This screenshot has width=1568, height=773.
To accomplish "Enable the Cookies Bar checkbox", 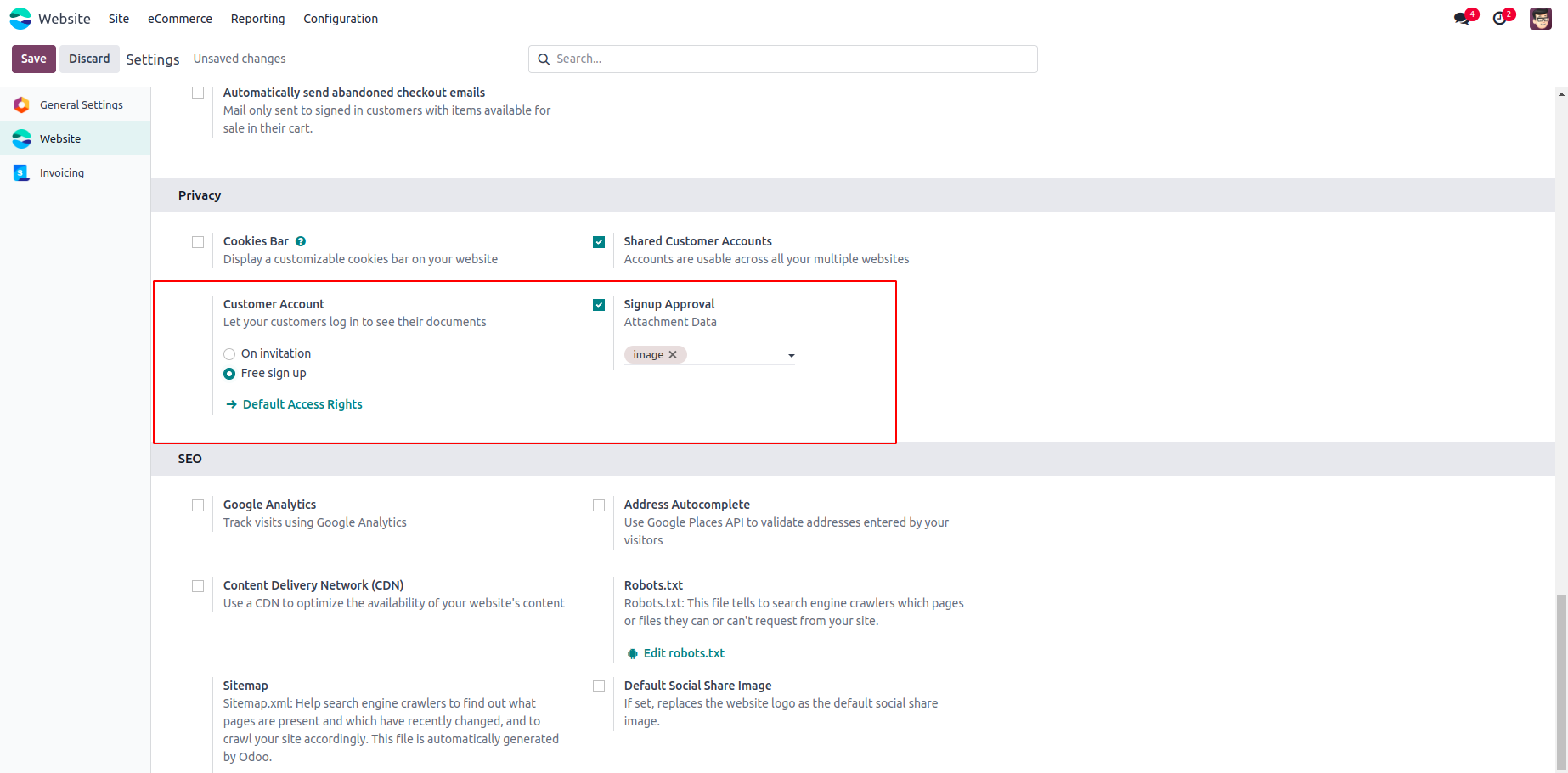I will click(x=198, y=242).
